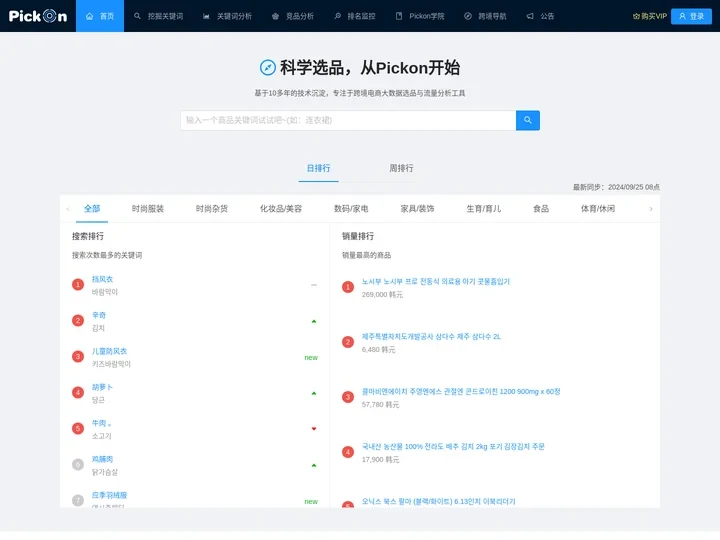Click rank 5 badge beside 牛肉
The height and width of the screenshot is (540, 720).
click(x=78, y=428)
